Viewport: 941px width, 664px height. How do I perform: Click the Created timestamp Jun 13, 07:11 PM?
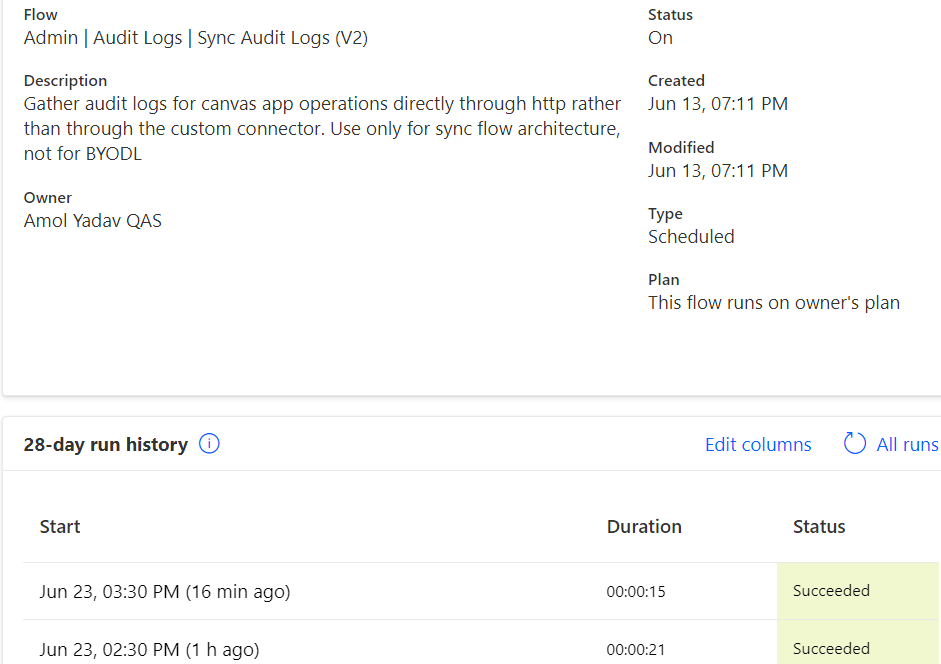pos(718,103)
